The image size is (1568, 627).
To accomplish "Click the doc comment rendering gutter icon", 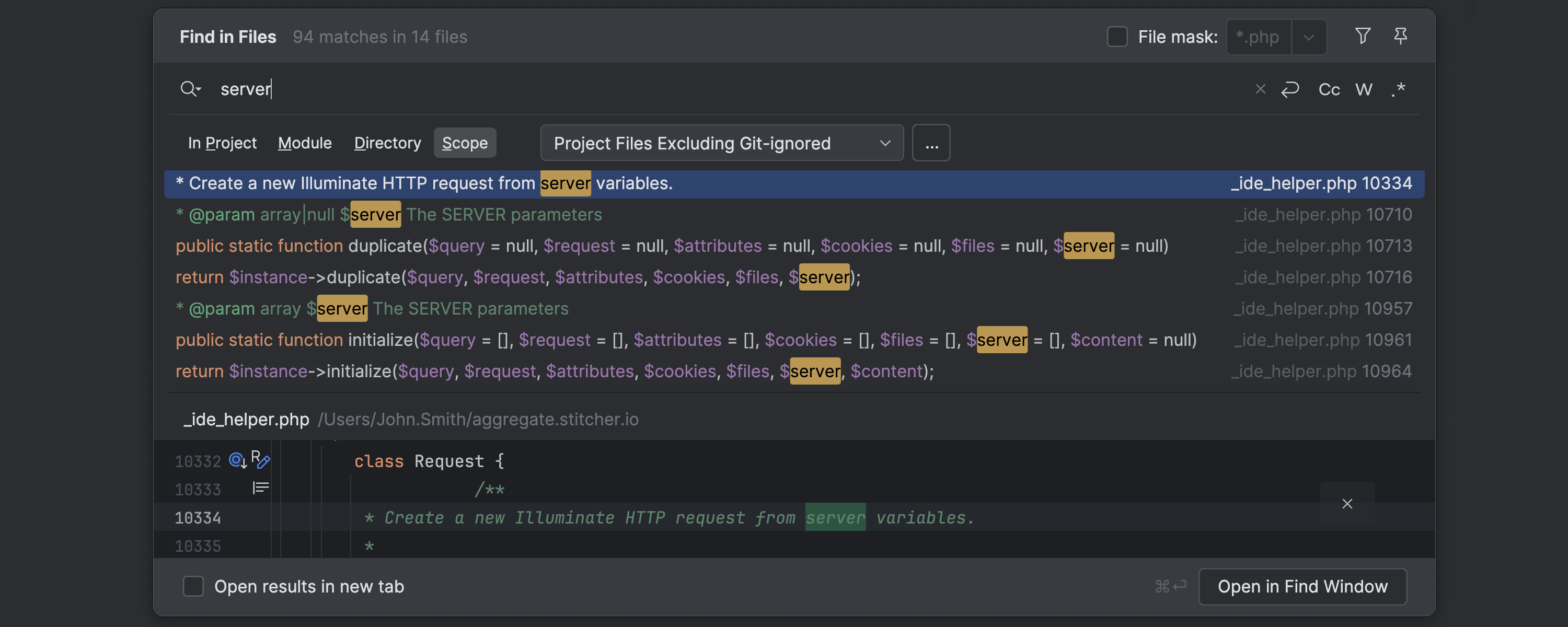I will click(x=260, y=487).
